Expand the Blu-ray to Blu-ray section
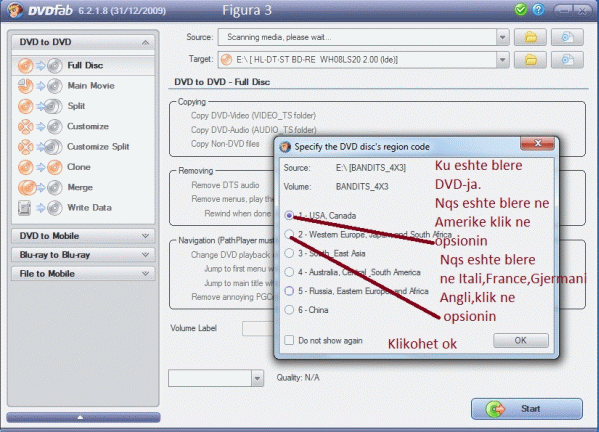The width and height of the screenshot is (599, 432). 83,255
